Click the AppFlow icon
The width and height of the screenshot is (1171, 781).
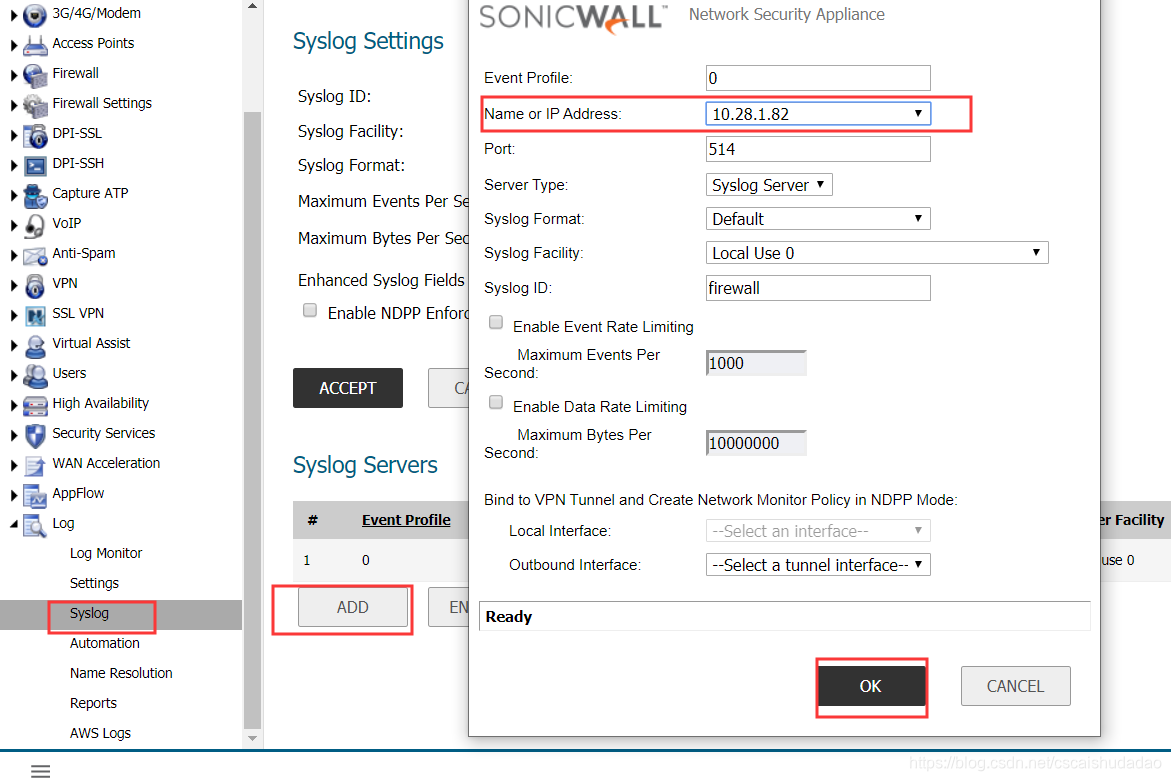(x=34, y=495)
